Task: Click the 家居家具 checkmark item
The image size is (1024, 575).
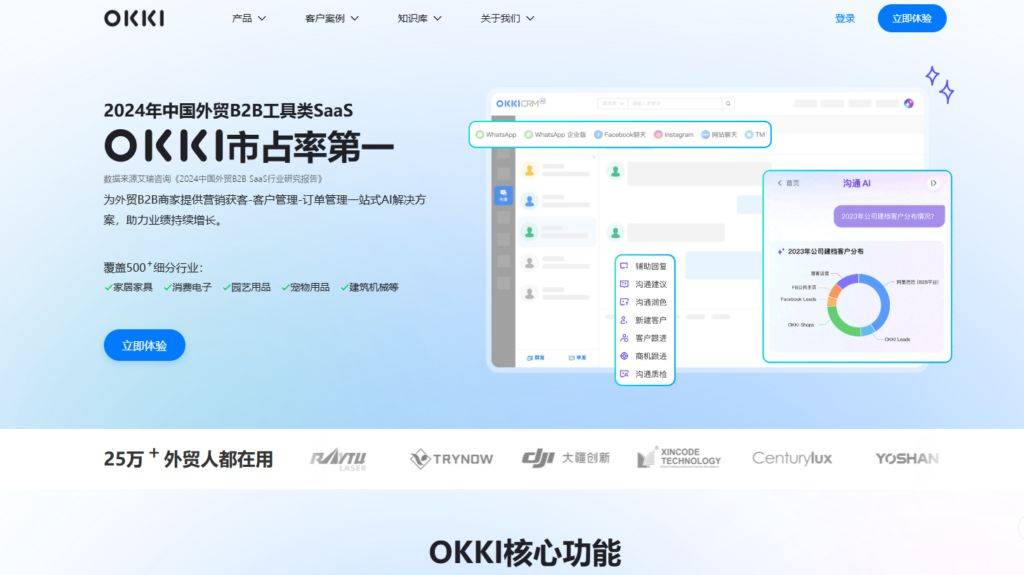Action: pyautogui.click(x=129, y=287)
